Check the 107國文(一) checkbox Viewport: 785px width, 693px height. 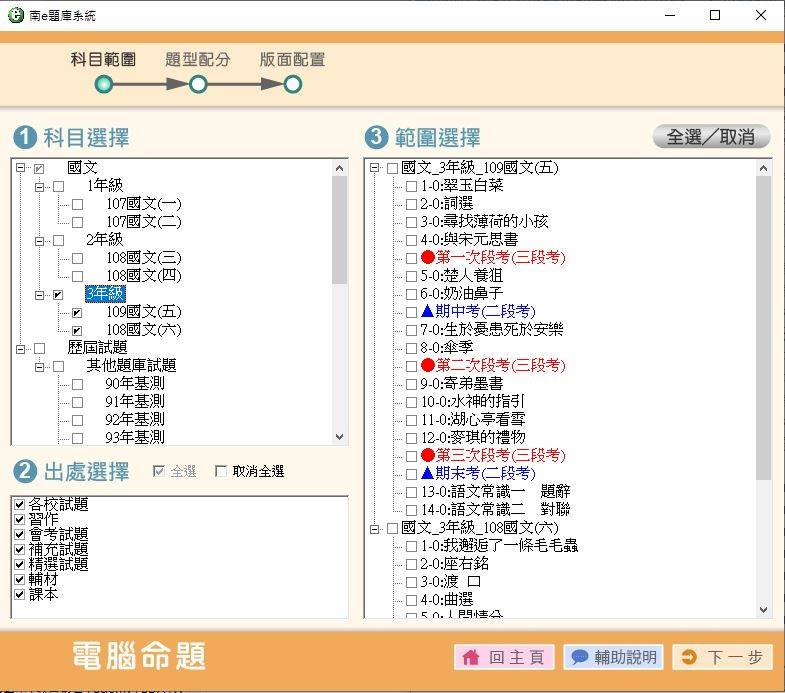tap(77, 204)
